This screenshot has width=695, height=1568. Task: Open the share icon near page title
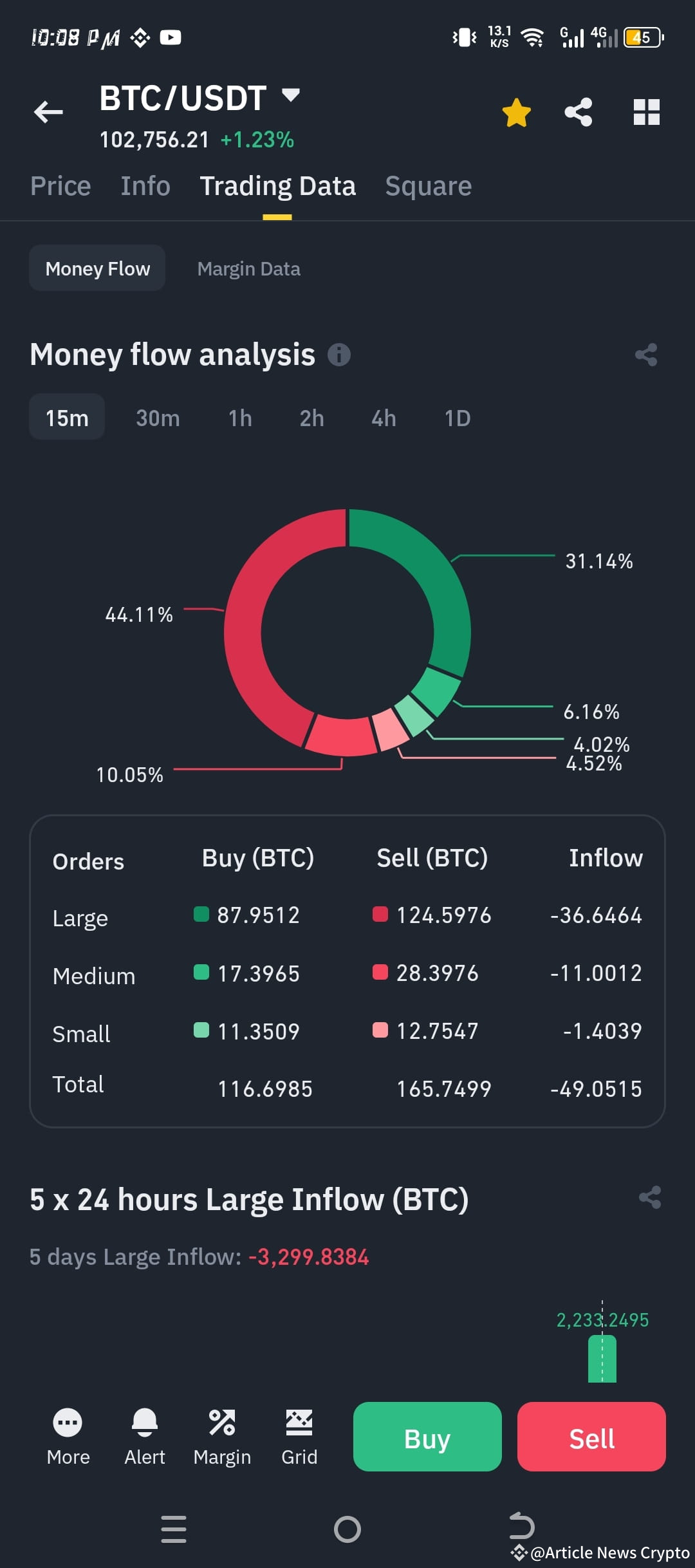579,111
